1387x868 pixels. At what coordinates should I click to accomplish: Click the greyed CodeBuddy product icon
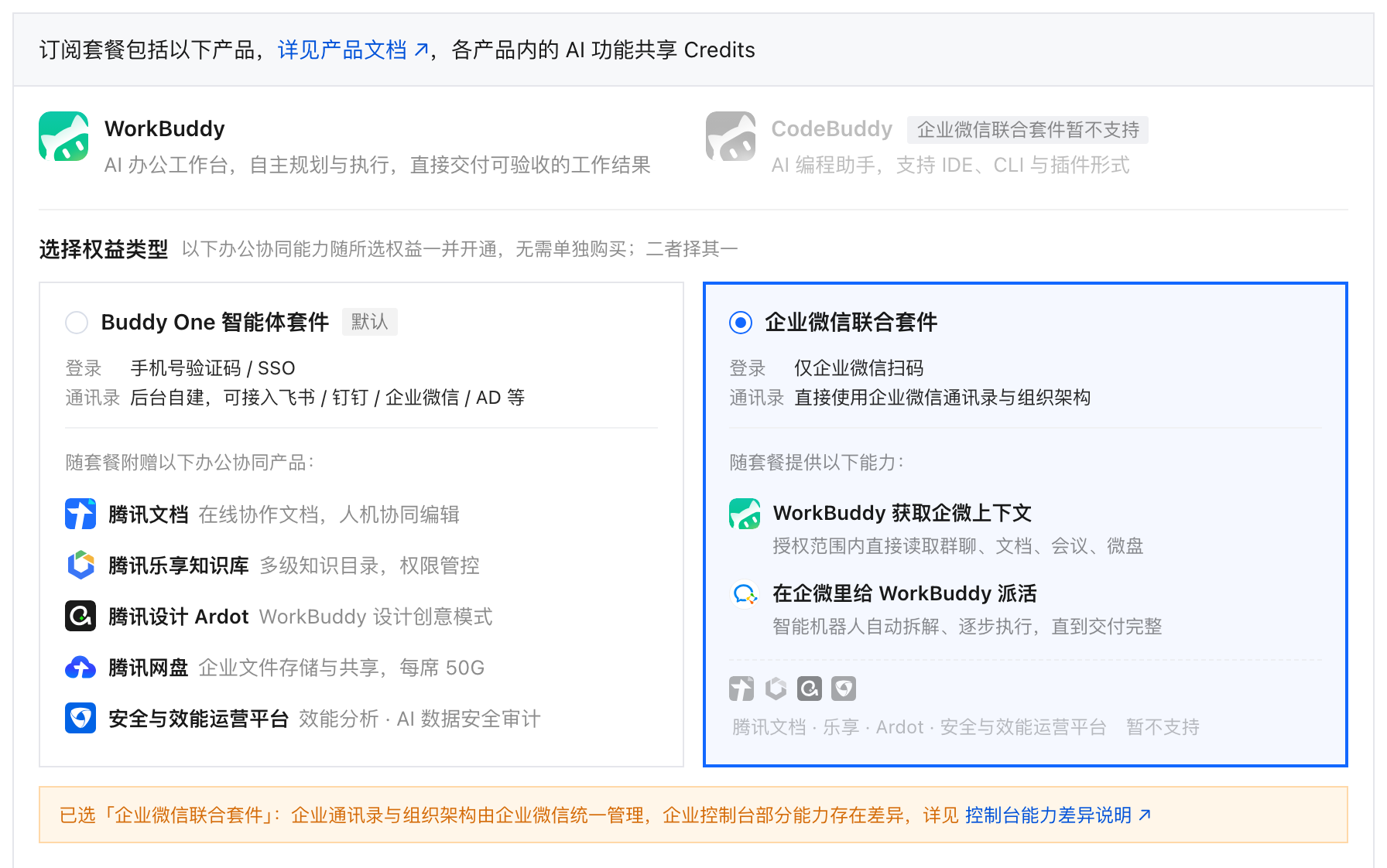[x=731, y=136]
